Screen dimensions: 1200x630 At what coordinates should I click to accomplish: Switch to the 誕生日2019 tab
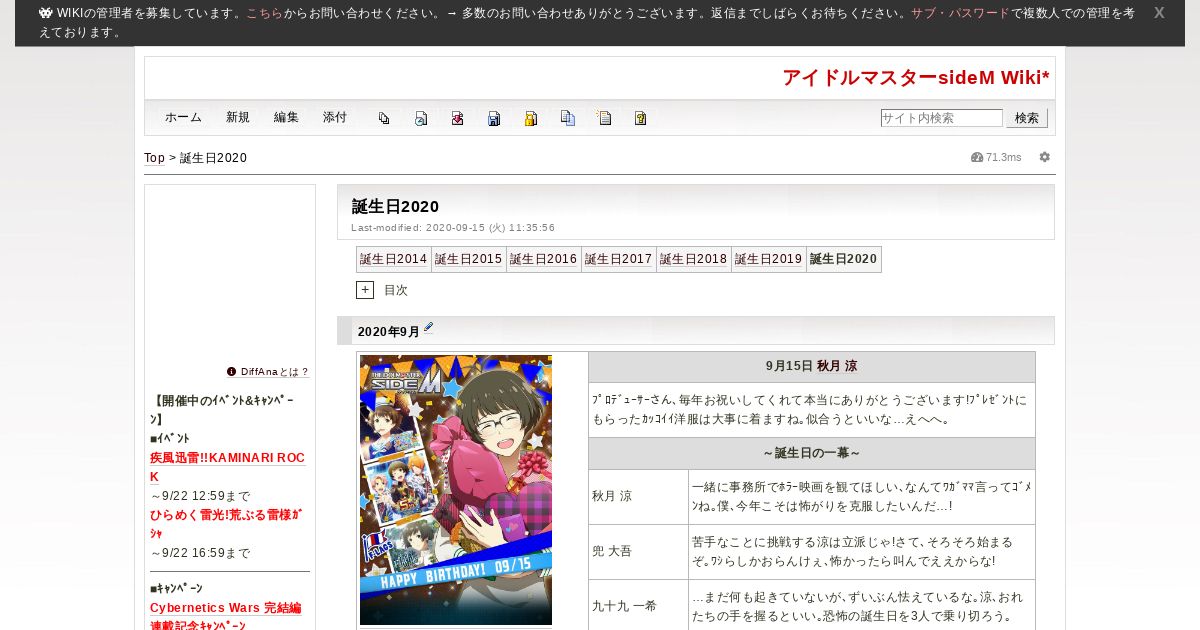769,259
